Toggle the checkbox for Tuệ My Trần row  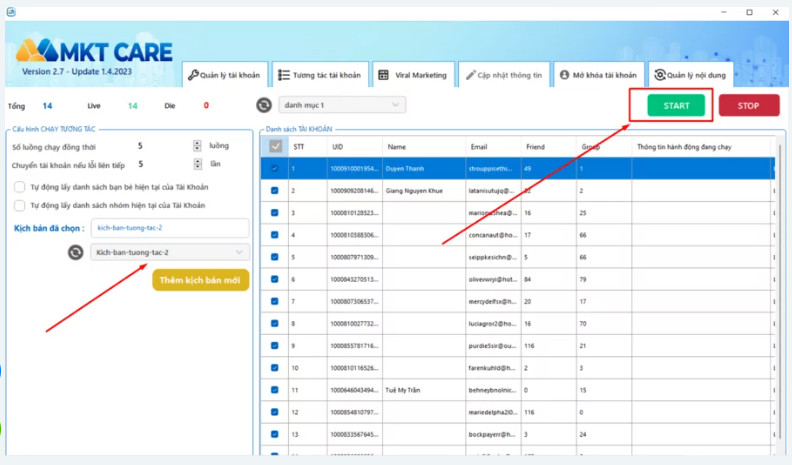(275, 390)
